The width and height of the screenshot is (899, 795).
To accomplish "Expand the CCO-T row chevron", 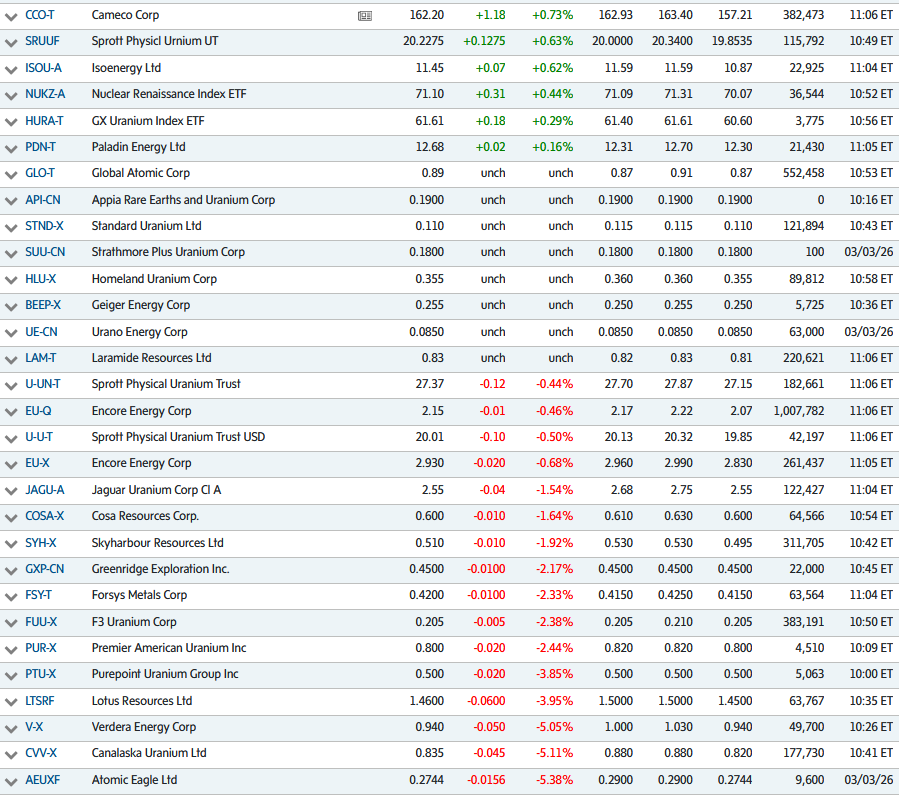I will click(x=11, y=17).
